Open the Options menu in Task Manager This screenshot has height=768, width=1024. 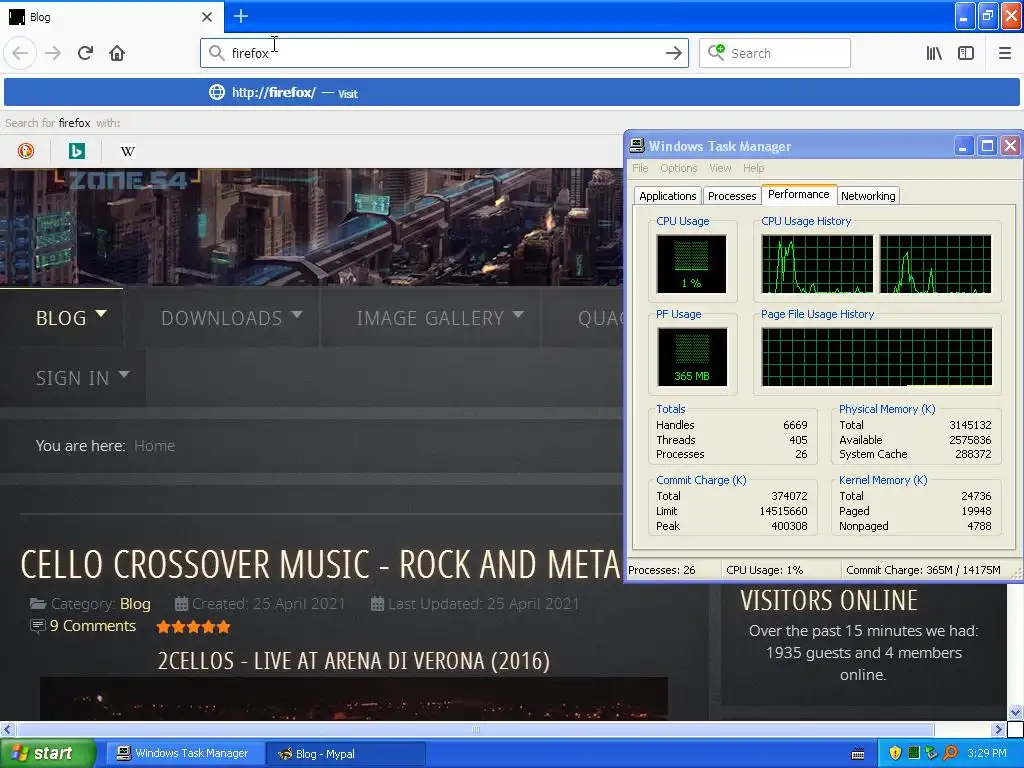[679, 168]
